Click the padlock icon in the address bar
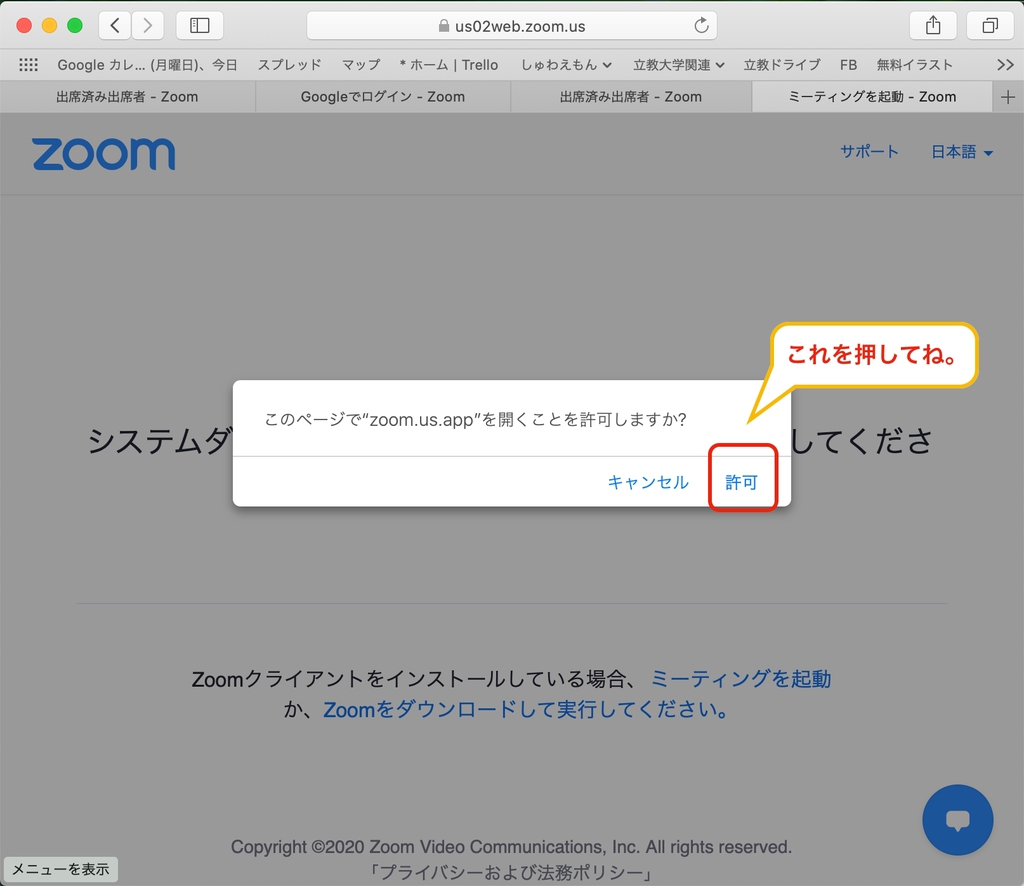Image resolution: width=1024 pixels, height=886 pixels. tap(444, 25)
